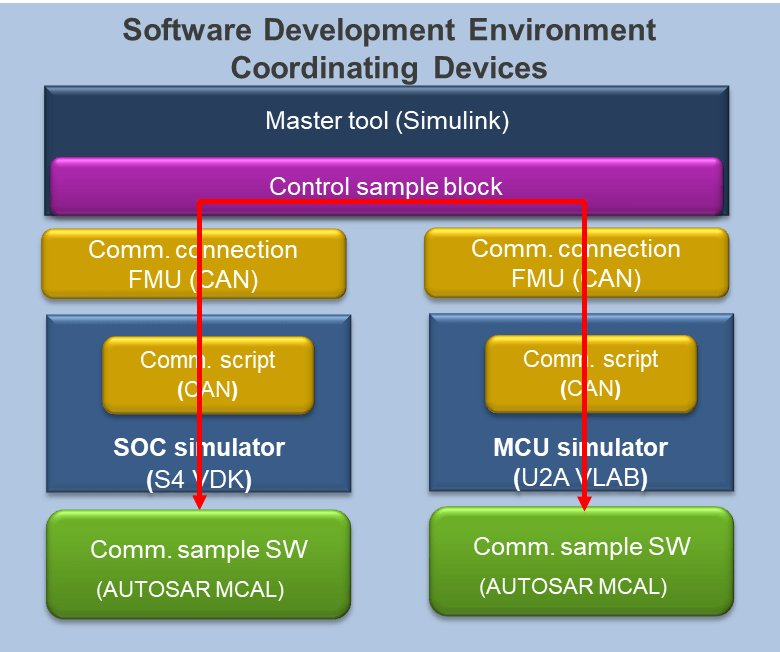
Task: Click the diagram title text at the top
Action: click(389, 48)
